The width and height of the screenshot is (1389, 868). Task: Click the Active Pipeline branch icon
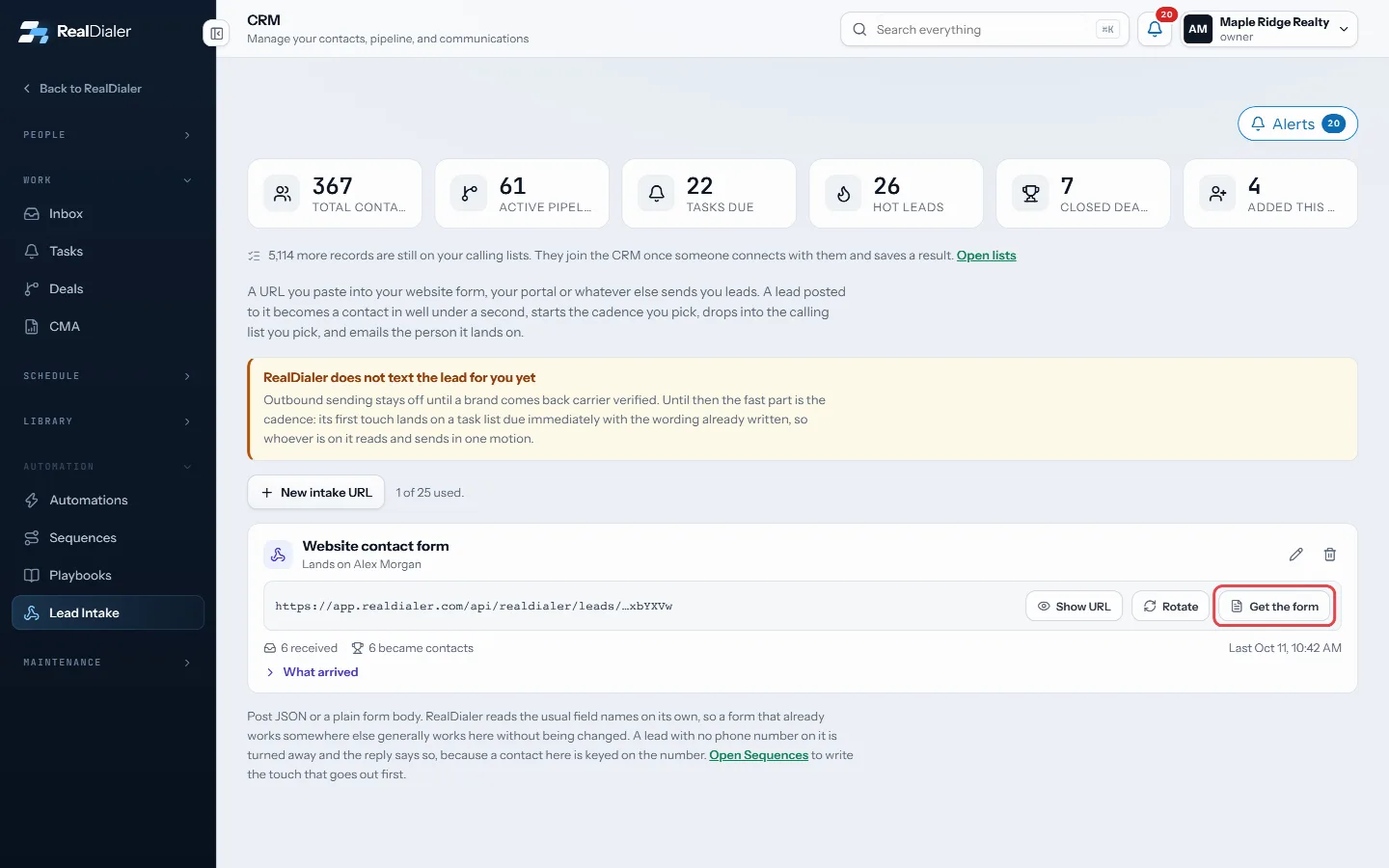point(469,194)
